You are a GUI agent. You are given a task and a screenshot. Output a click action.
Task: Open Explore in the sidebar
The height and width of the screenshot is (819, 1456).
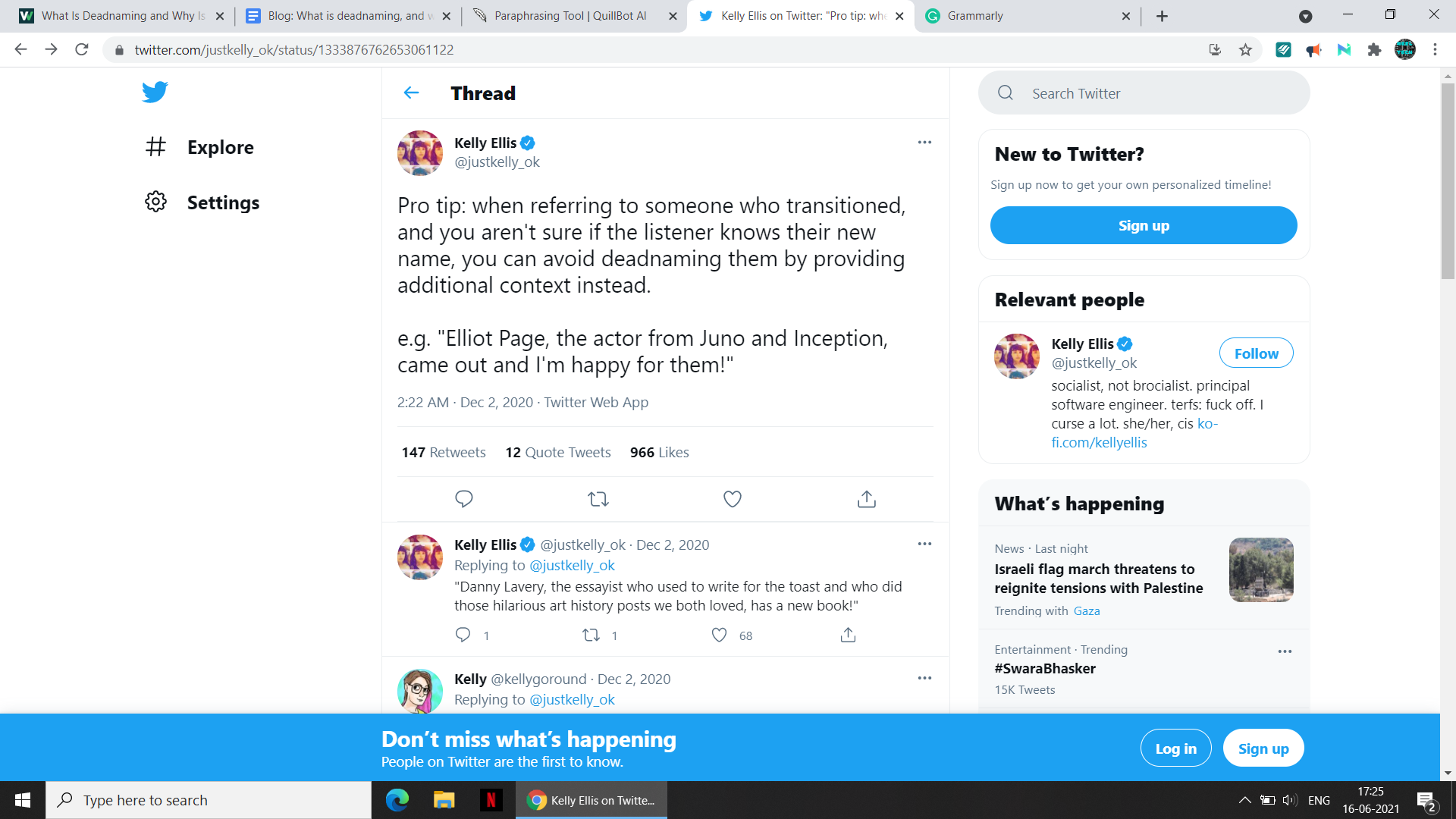(x=220, y=147)
